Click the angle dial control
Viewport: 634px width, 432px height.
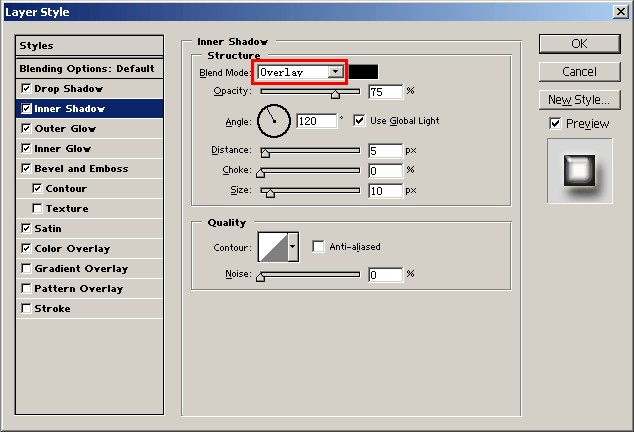point(273,122)
